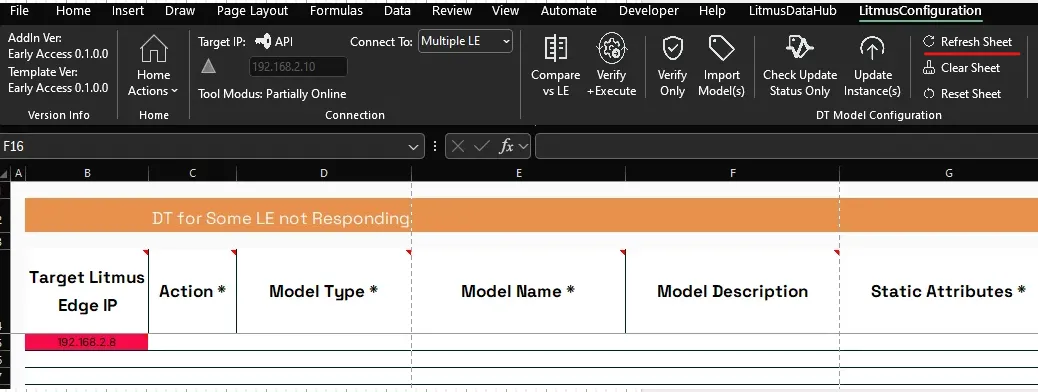
Task: Click Update Instance(s) upload arrow icon
Action: (872, 48)
